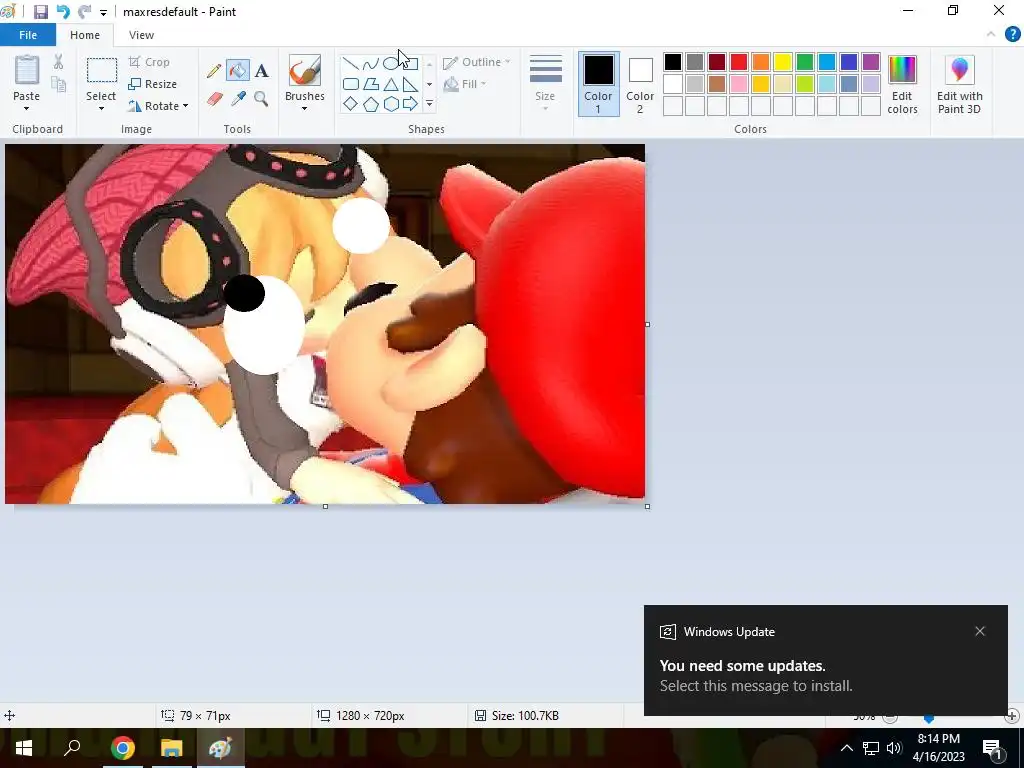The height and width of the screenshot is (768, 1024).
Task: Open the shape Outline dropdown
Action: click(477, 62)
